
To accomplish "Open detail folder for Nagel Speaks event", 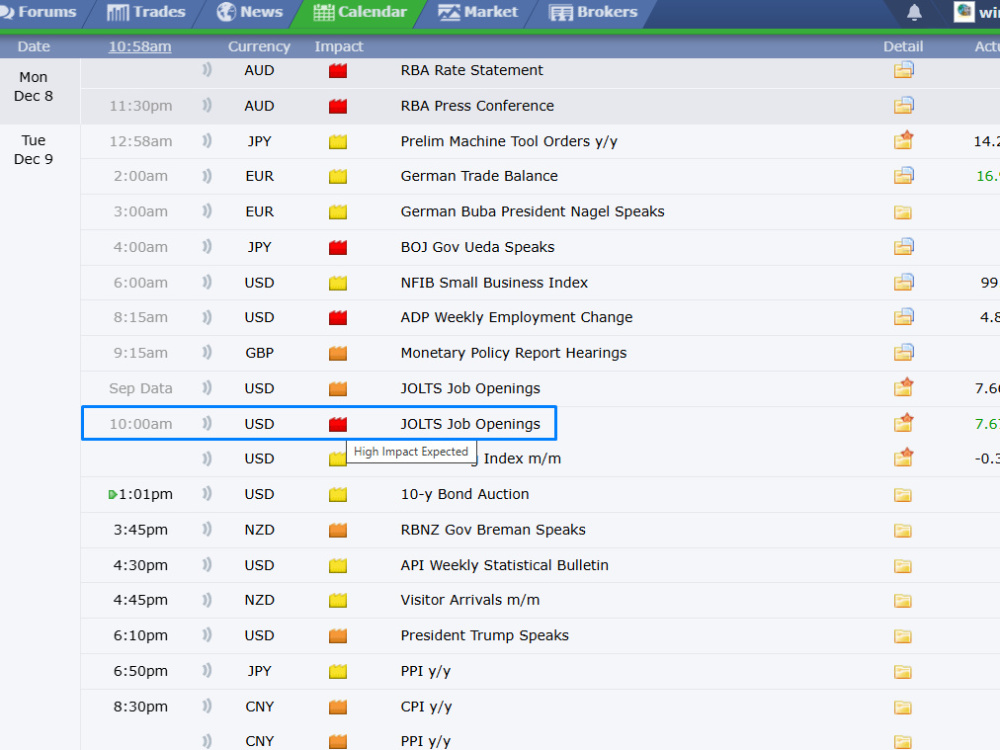I will tap(902, 212).
